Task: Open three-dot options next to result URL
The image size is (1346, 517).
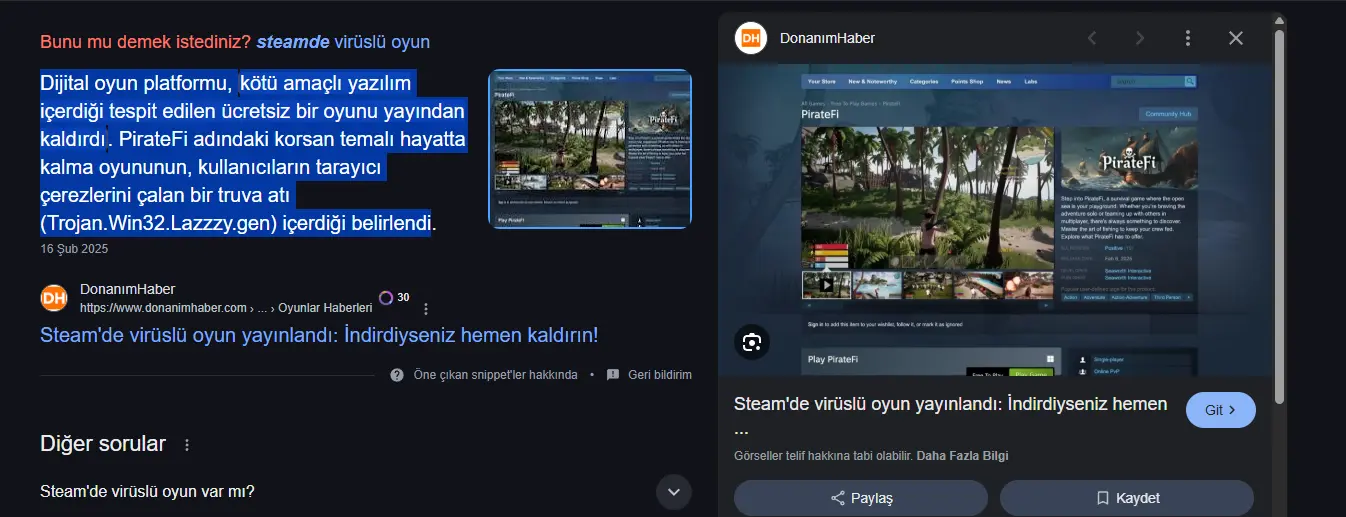Action: (x=426, y=308)
